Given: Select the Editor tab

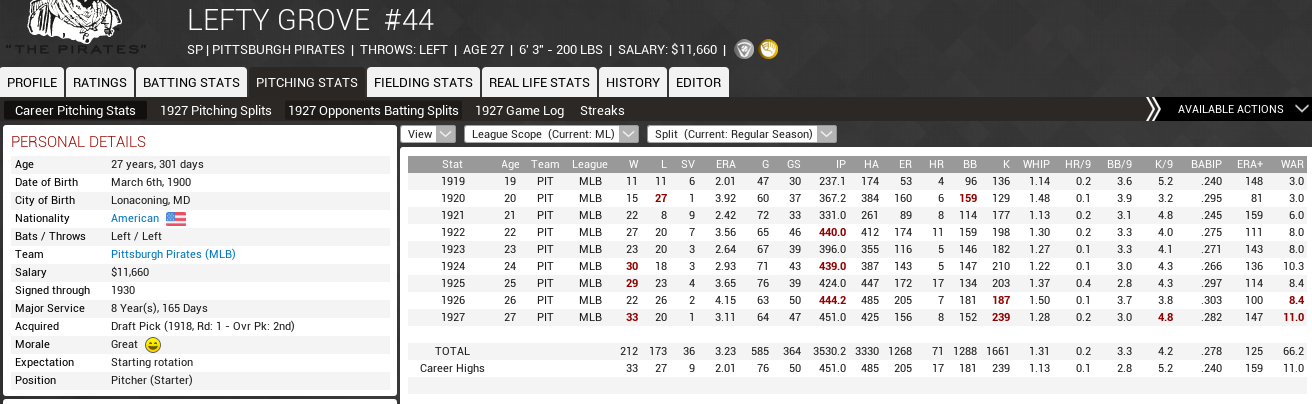Looking at the screenshot, I should point(698,82).
